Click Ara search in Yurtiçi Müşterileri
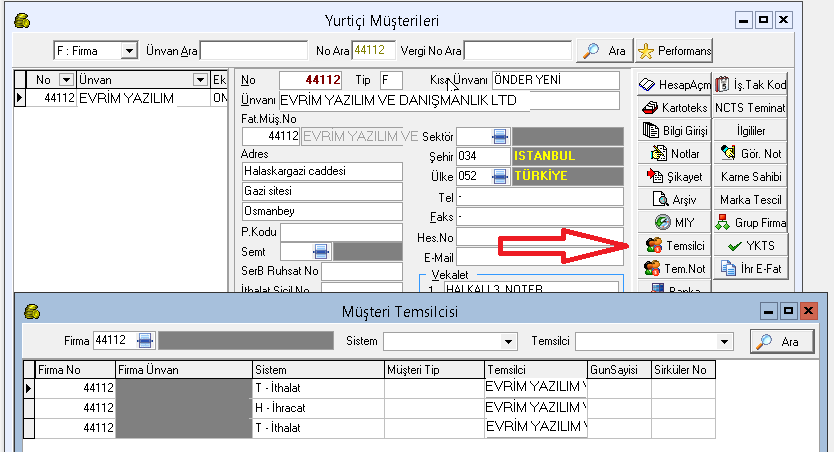Image resolution: width=840 pixels, height=452 pixels. click(605, 51)
